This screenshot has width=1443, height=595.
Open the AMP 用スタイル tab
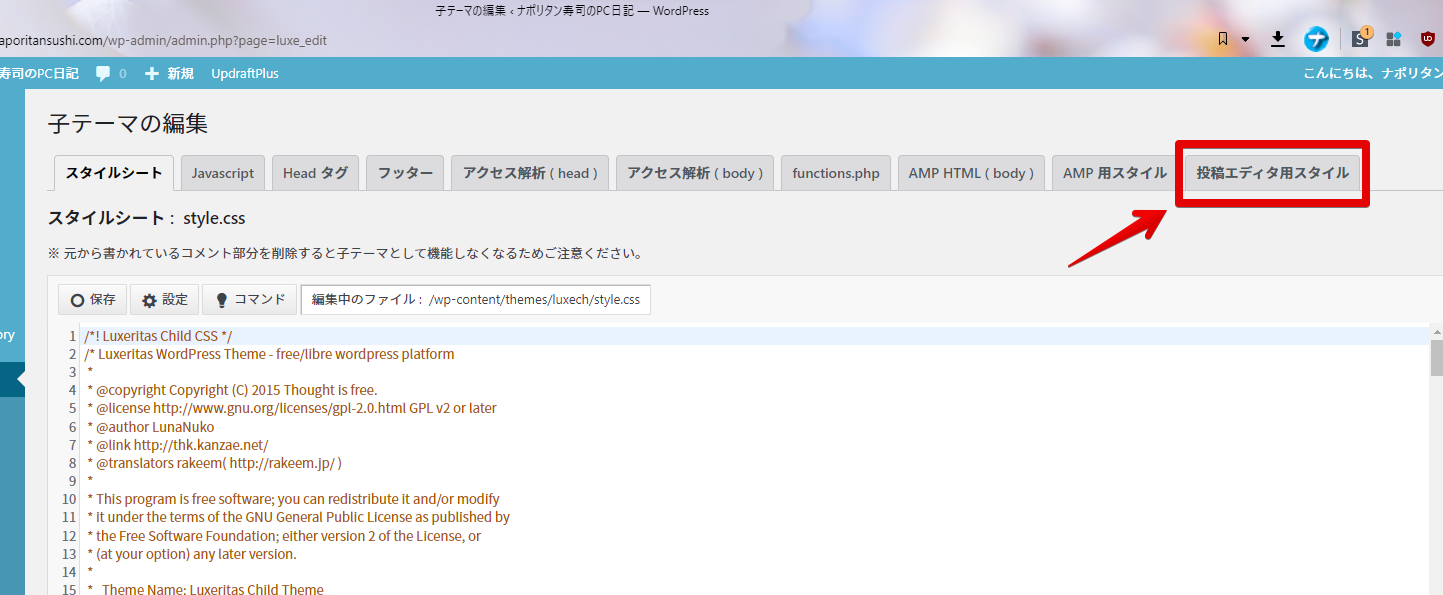pyautogui.click(x=1115, y=173)
